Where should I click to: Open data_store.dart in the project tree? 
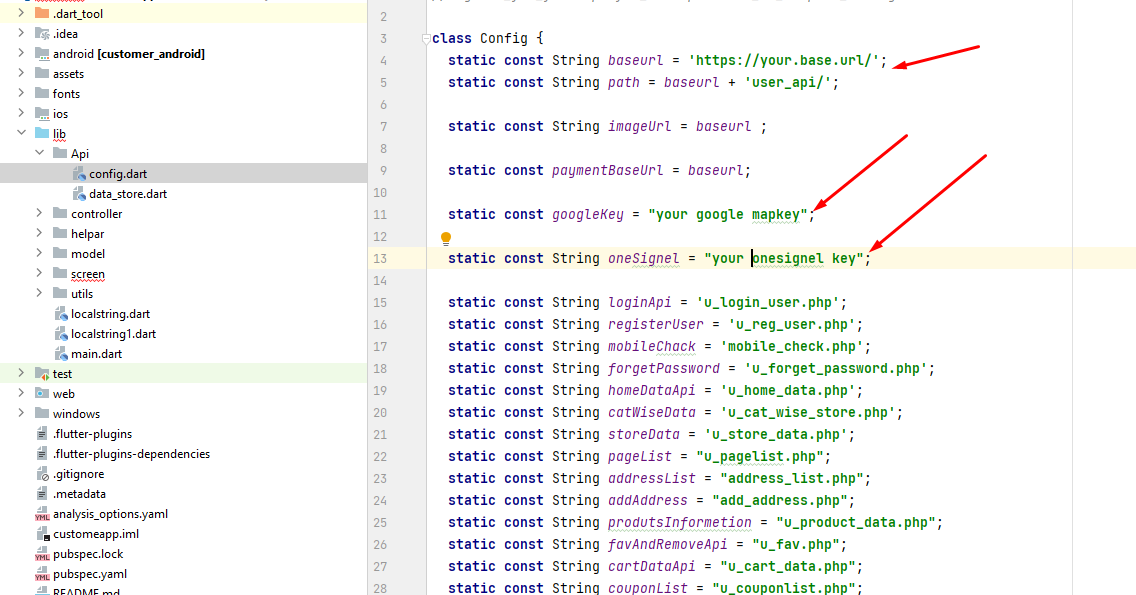(x=127, y=194)
